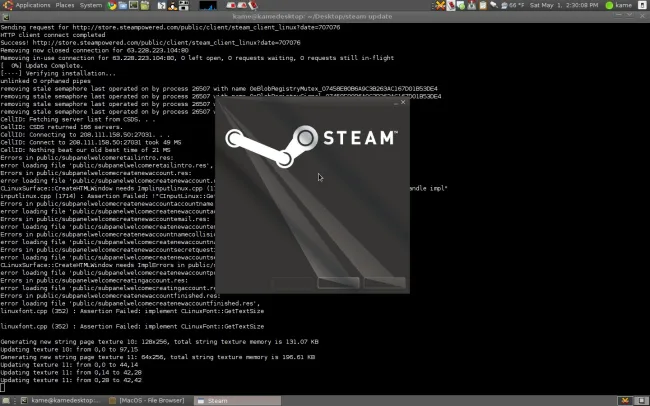Open the weather applet showing 66 °F

click(x=513, y=5)
